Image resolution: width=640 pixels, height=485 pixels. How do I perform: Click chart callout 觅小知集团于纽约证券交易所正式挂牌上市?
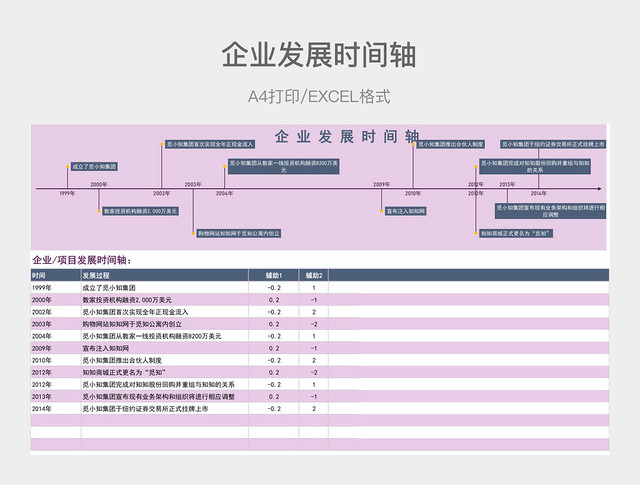[x=553, y=144]
